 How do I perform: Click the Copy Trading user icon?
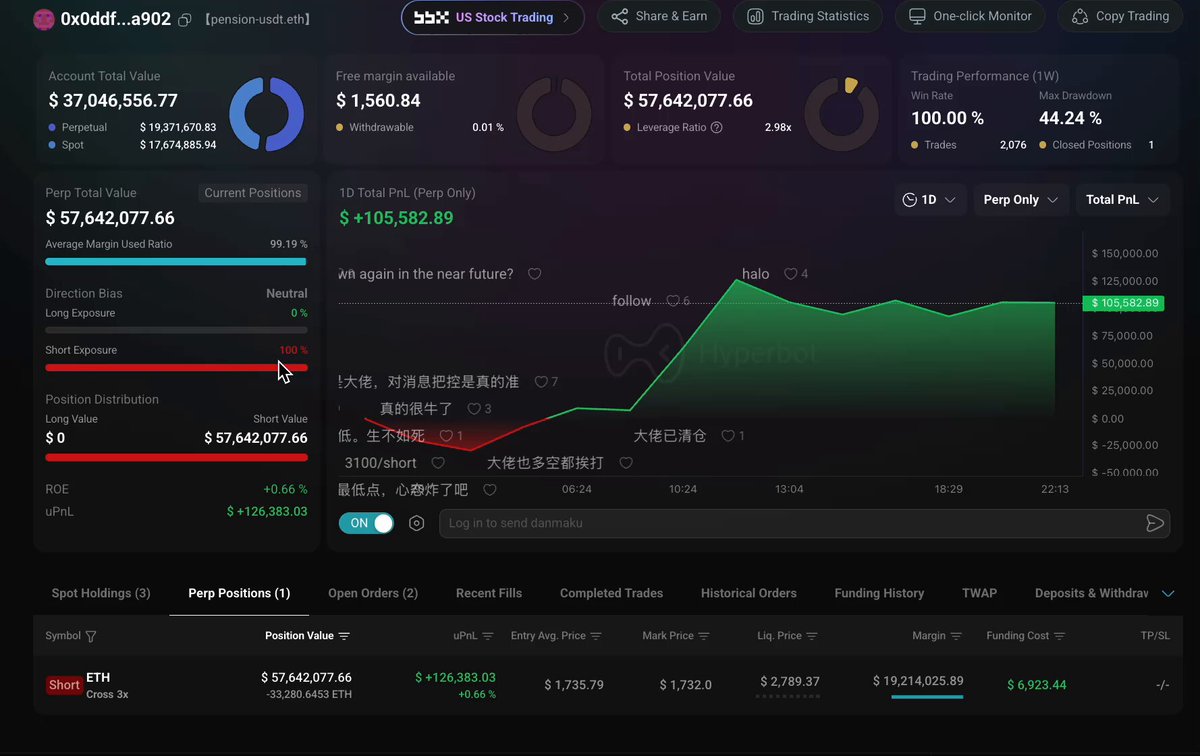tap(1079, 16)
